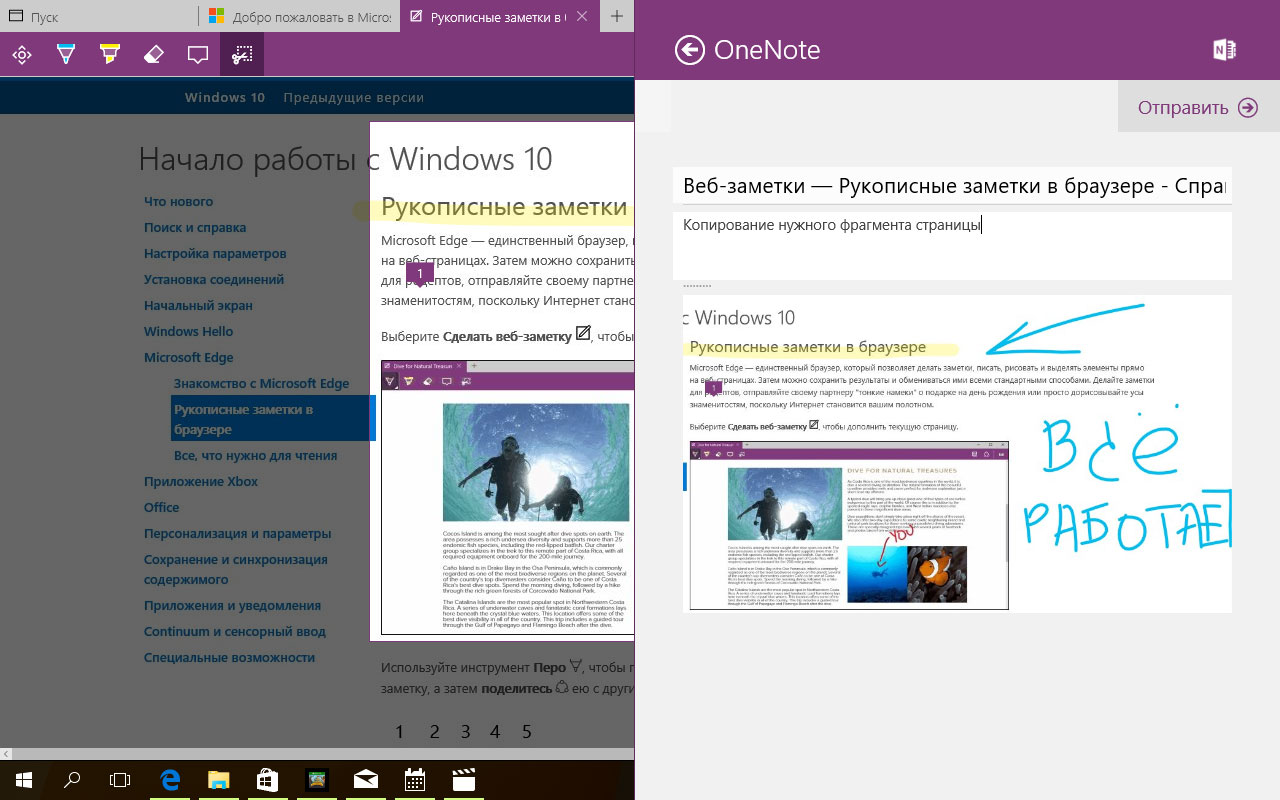
Task: Click heading Начало работы с Windows 10
Action: point(345,159)
